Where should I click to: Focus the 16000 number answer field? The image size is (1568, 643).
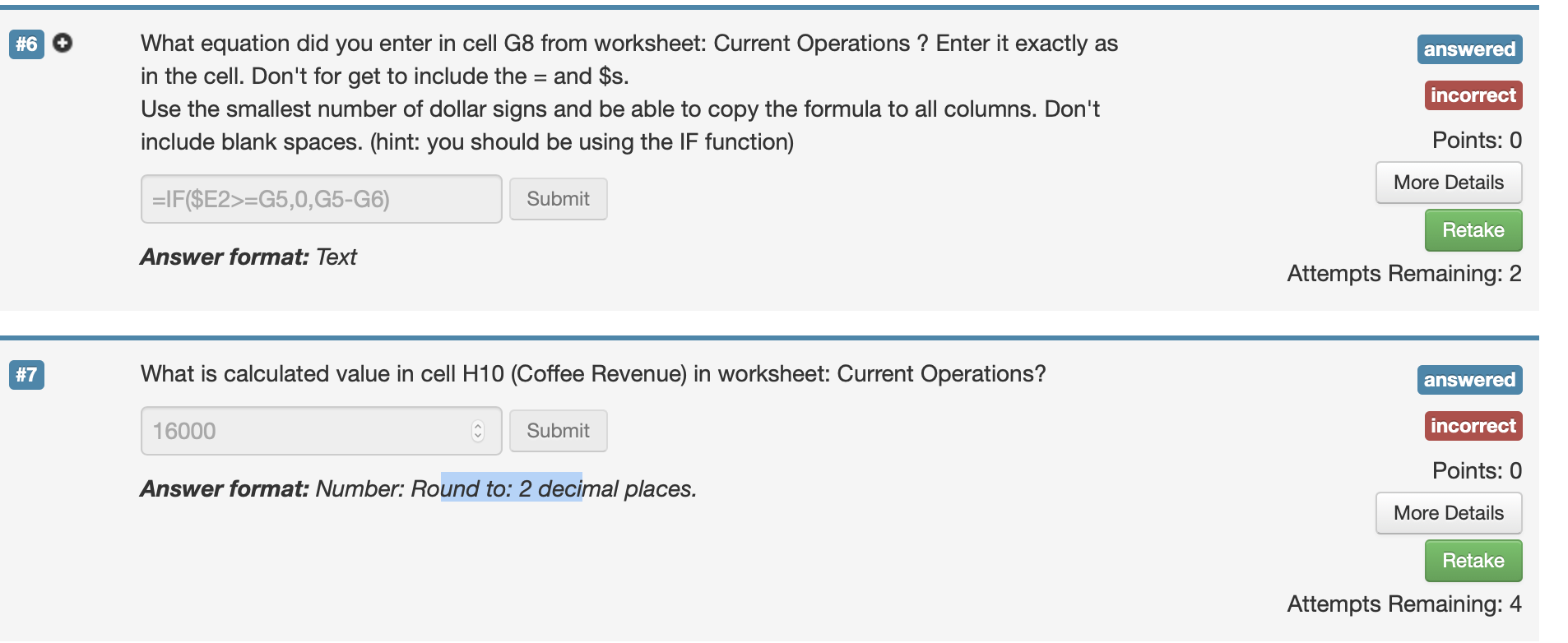(x=304, y=431)
